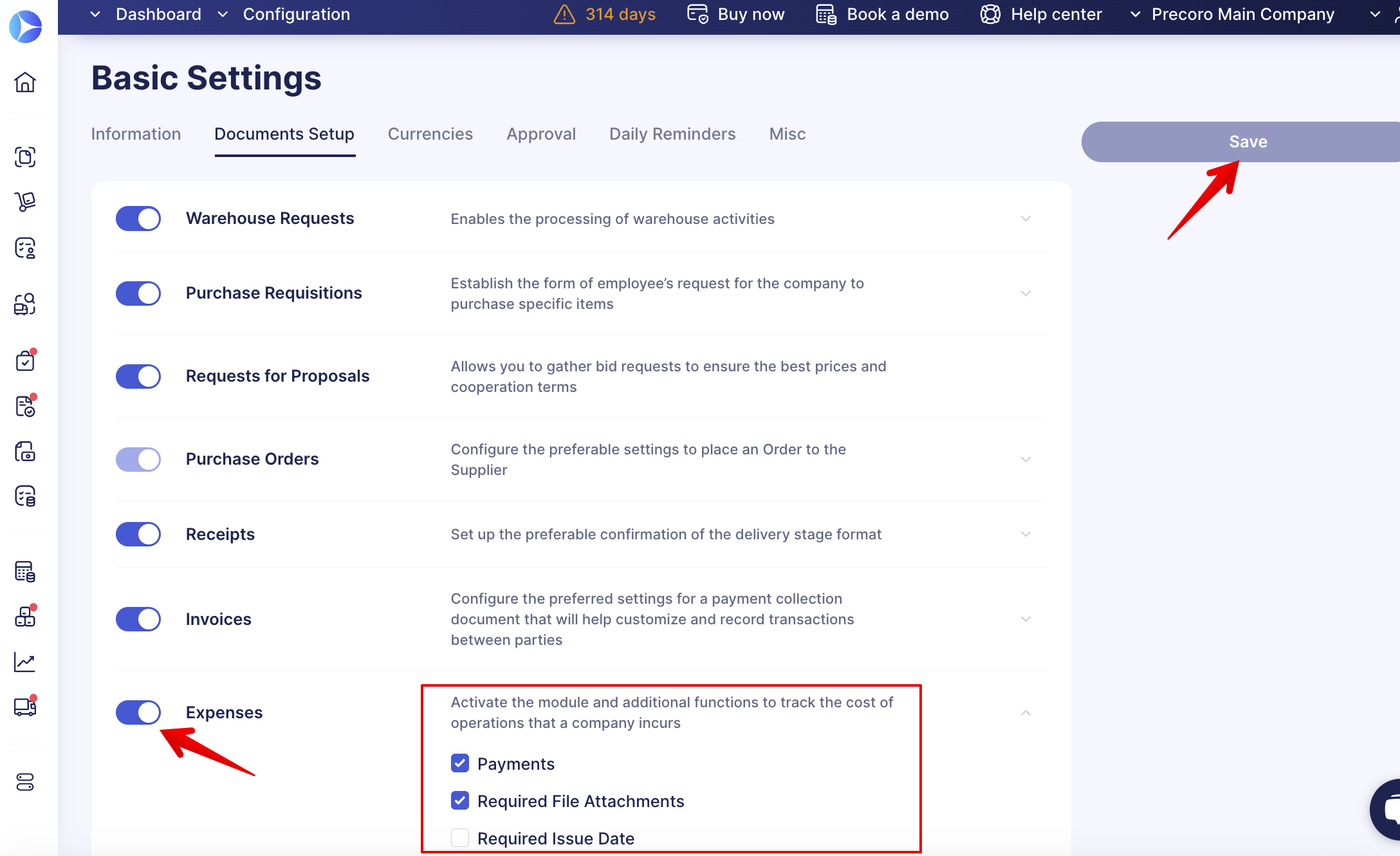This screenshot has height=856, width=1400.
Task: Click the Buy now link
Action: 751,14
